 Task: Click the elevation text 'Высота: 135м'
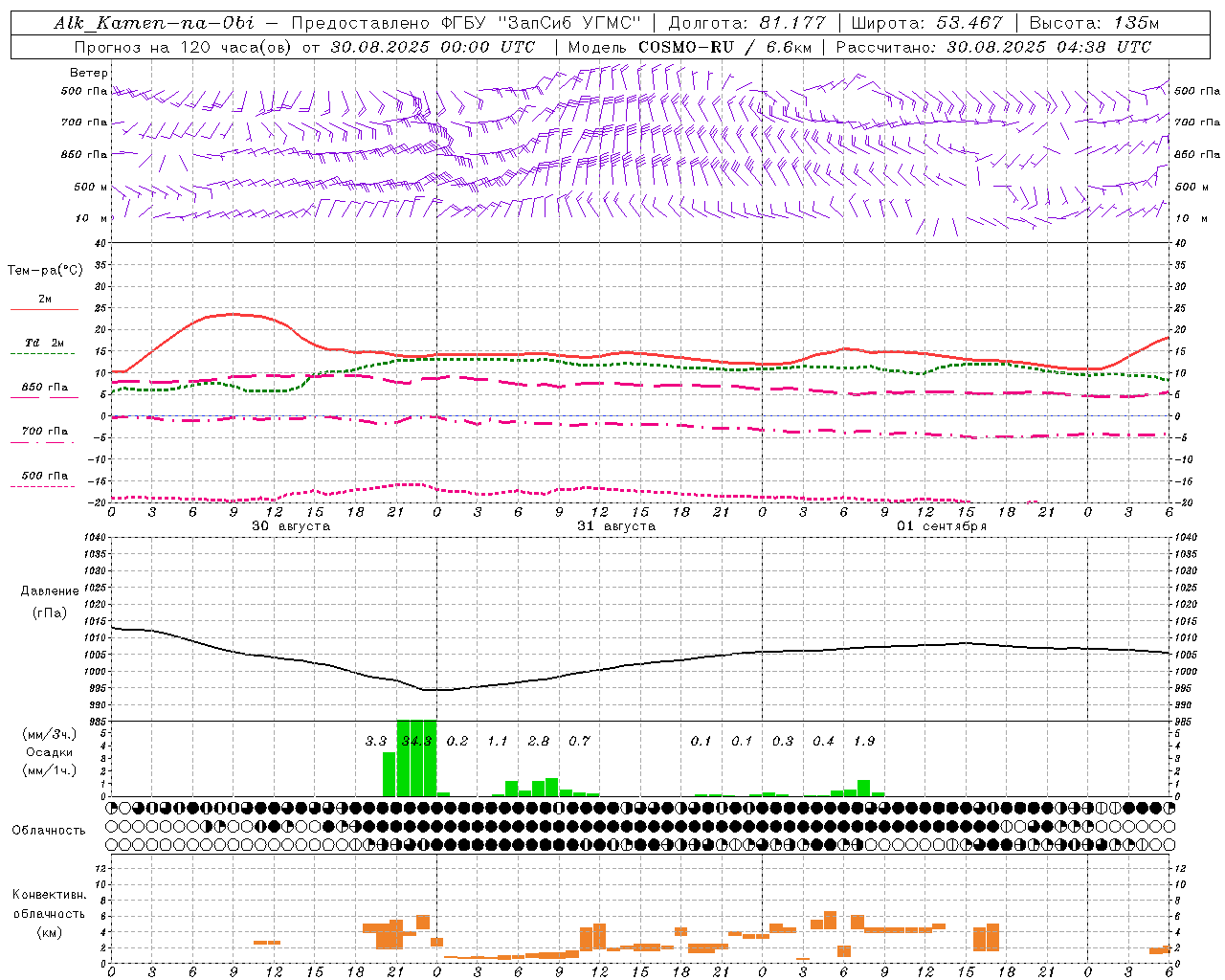[1092, 23]
